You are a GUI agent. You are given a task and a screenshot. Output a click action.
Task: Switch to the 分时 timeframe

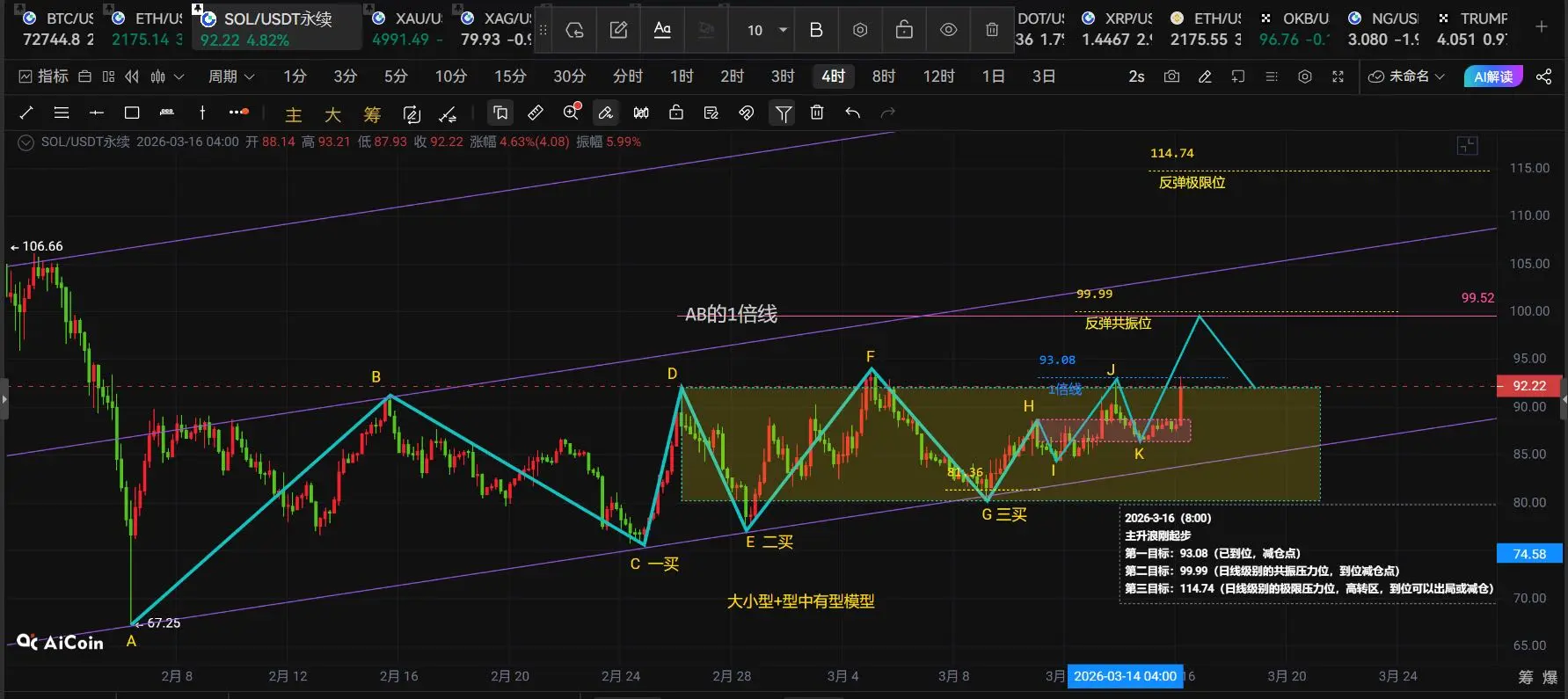(x=628, y=76)
